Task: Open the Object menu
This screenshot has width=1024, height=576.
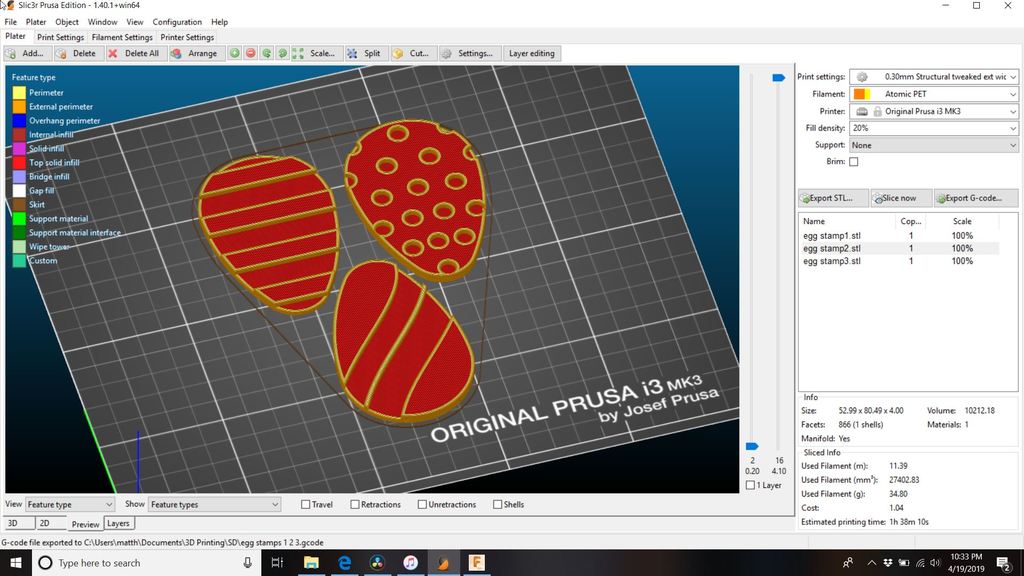Action: [67, 22]
